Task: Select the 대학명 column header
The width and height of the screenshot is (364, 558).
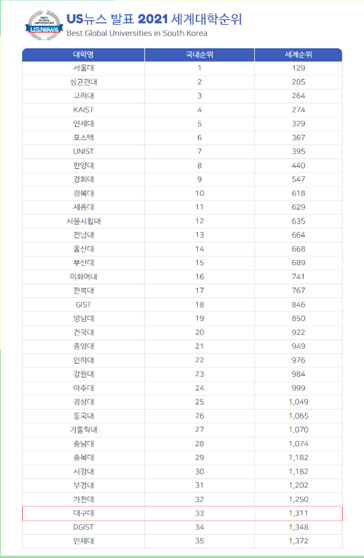Action: 83,55
